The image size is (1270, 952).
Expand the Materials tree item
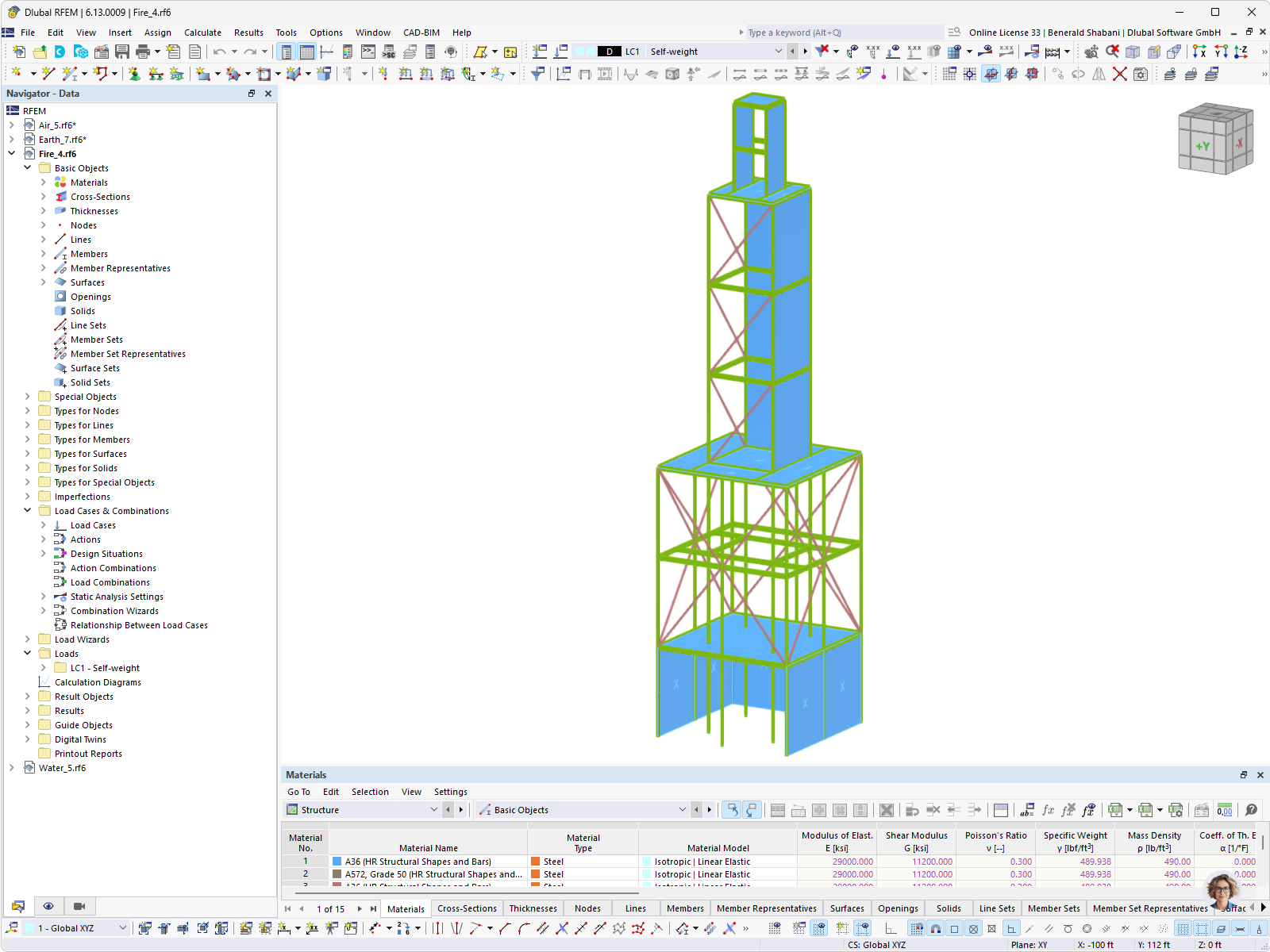tap(43, 182)
